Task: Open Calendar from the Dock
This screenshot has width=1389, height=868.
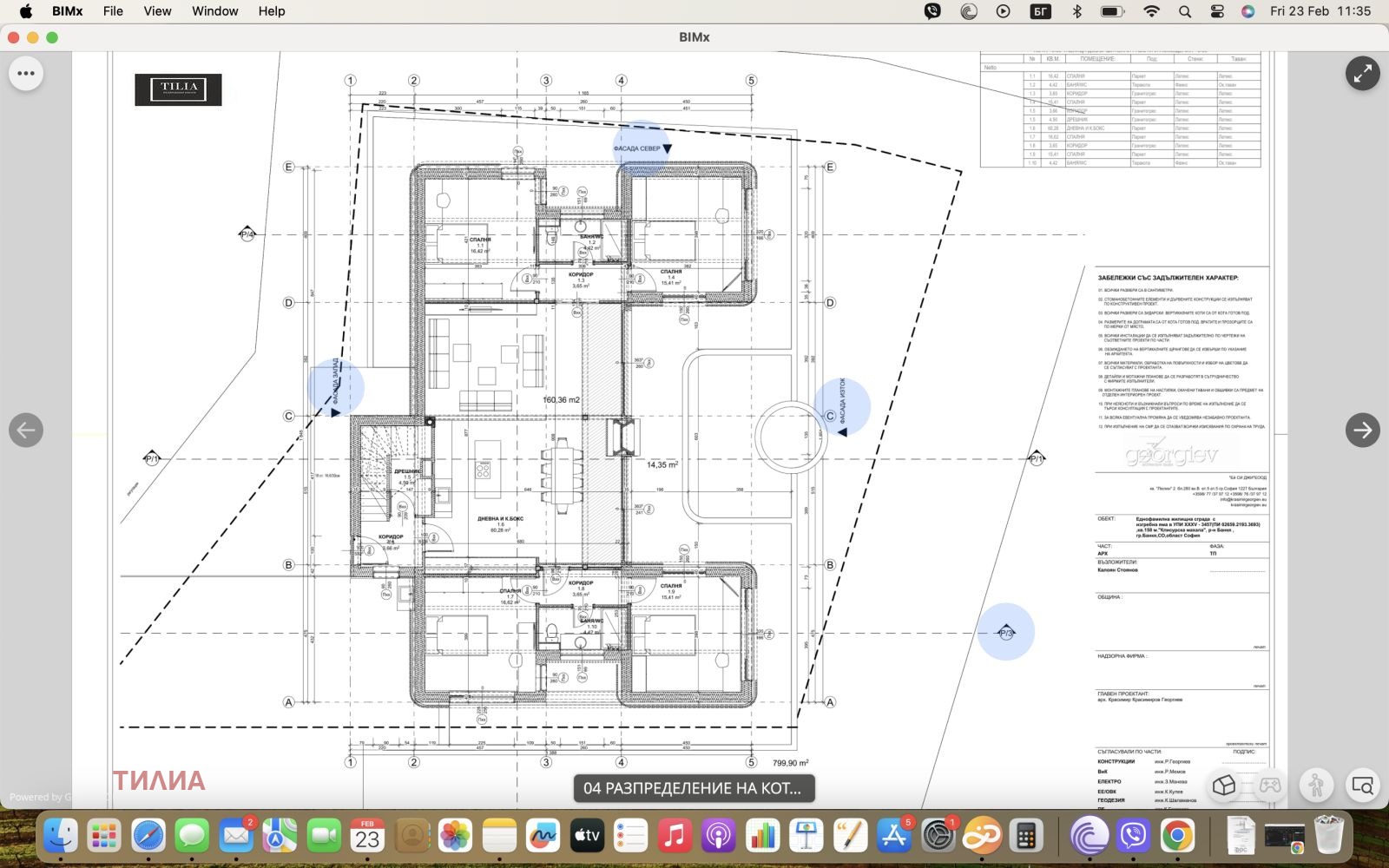Action: click(367, 837)
